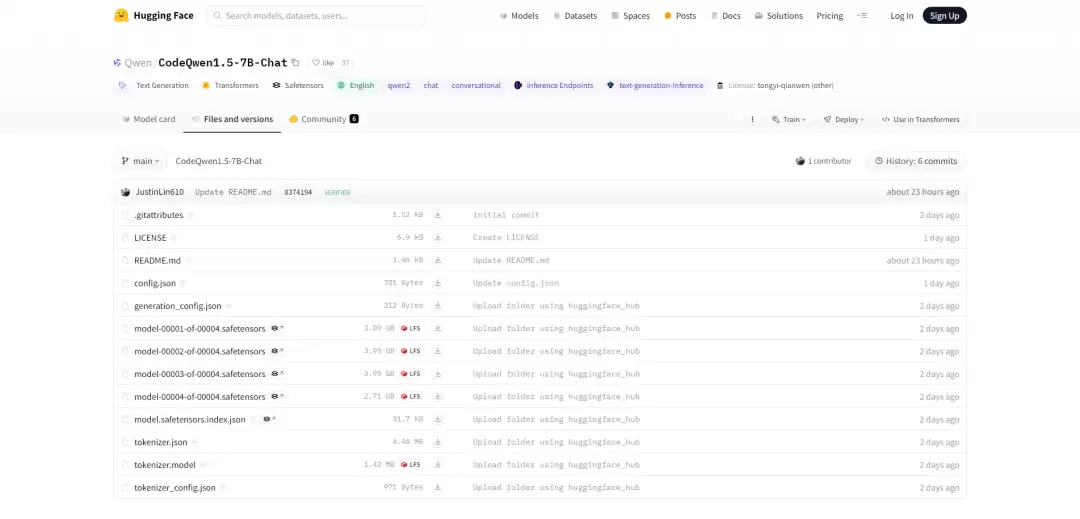Download .gitattributes file icon
Viewport: 1080px width, 519px height.
point(437,215)
